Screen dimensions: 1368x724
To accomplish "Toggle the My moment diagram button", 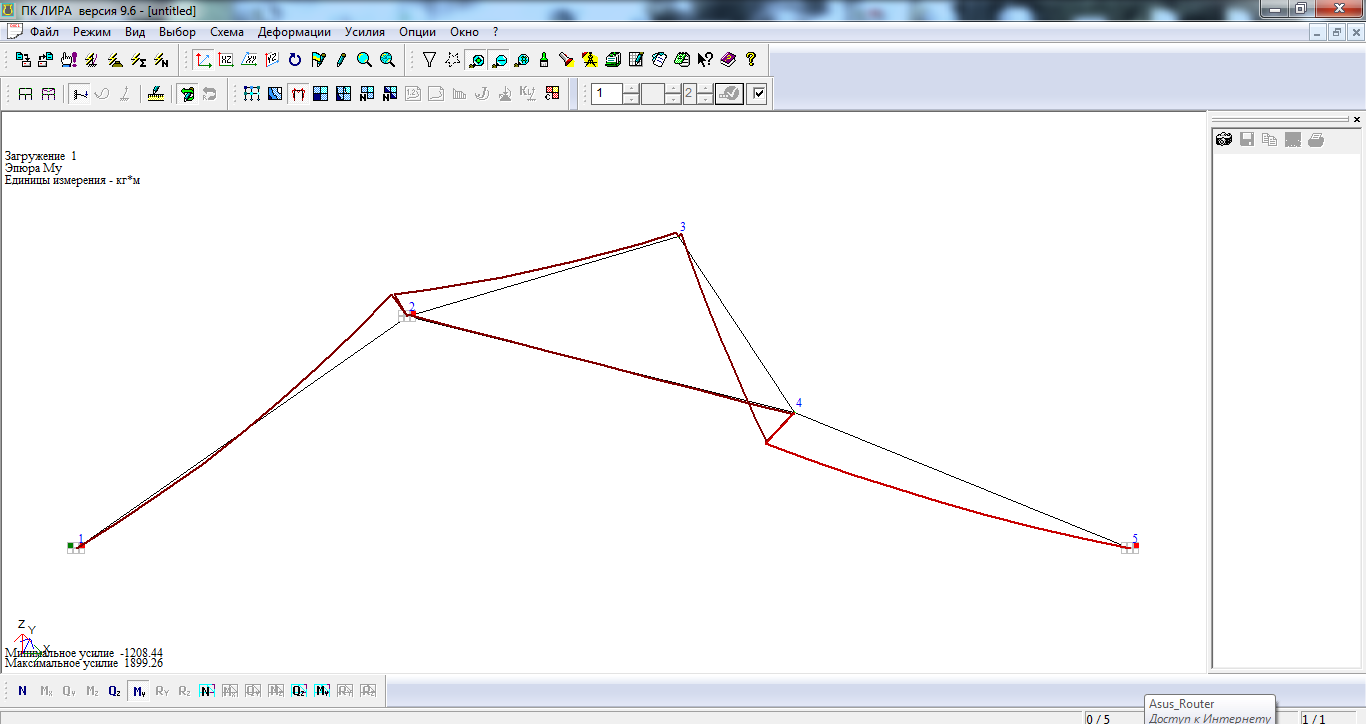I will pos(139,690).
